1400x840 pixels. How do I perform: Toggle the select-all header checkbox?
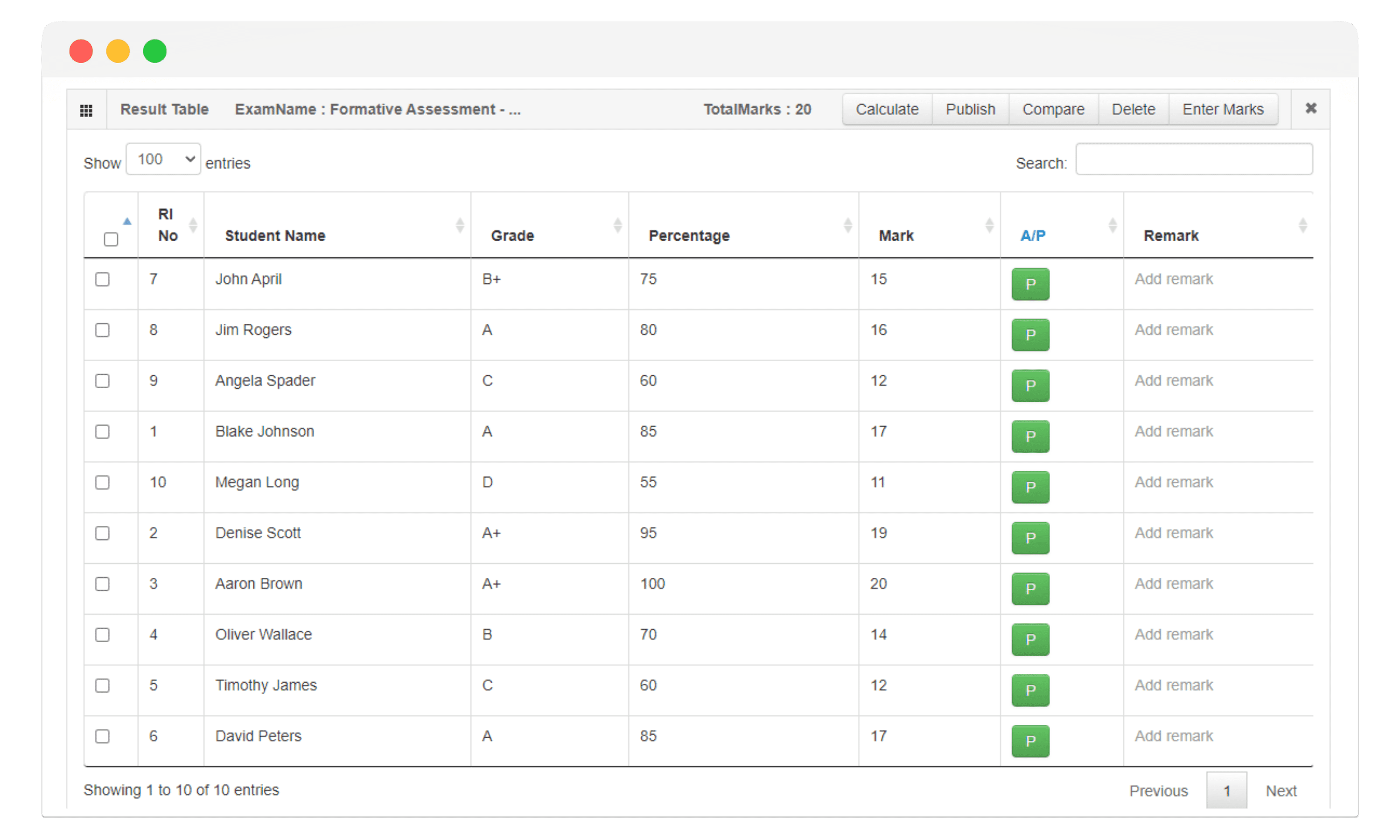point(111,239)
